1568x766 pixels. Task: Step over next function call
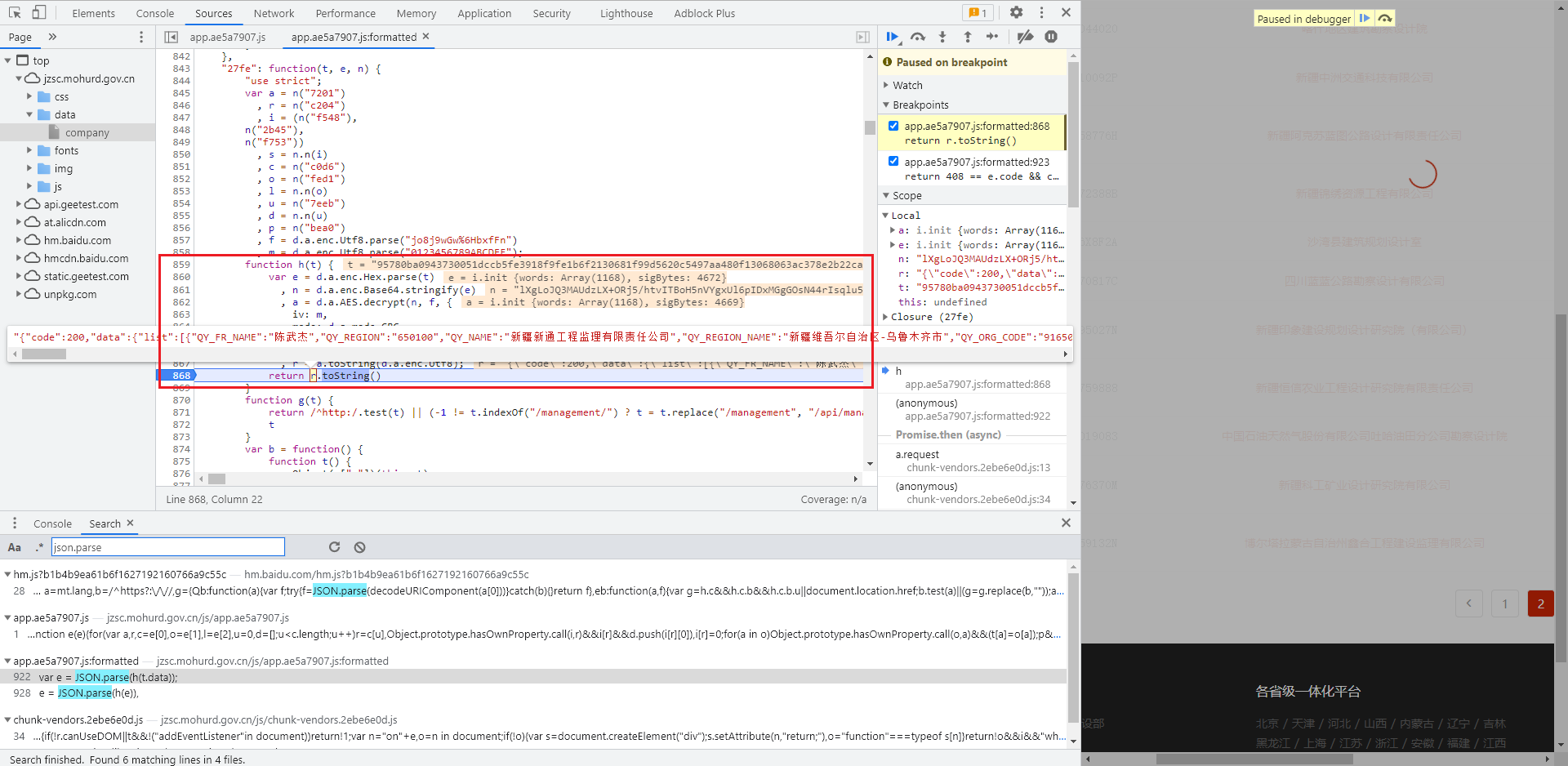pyautogui.click(x=918, y=37)
